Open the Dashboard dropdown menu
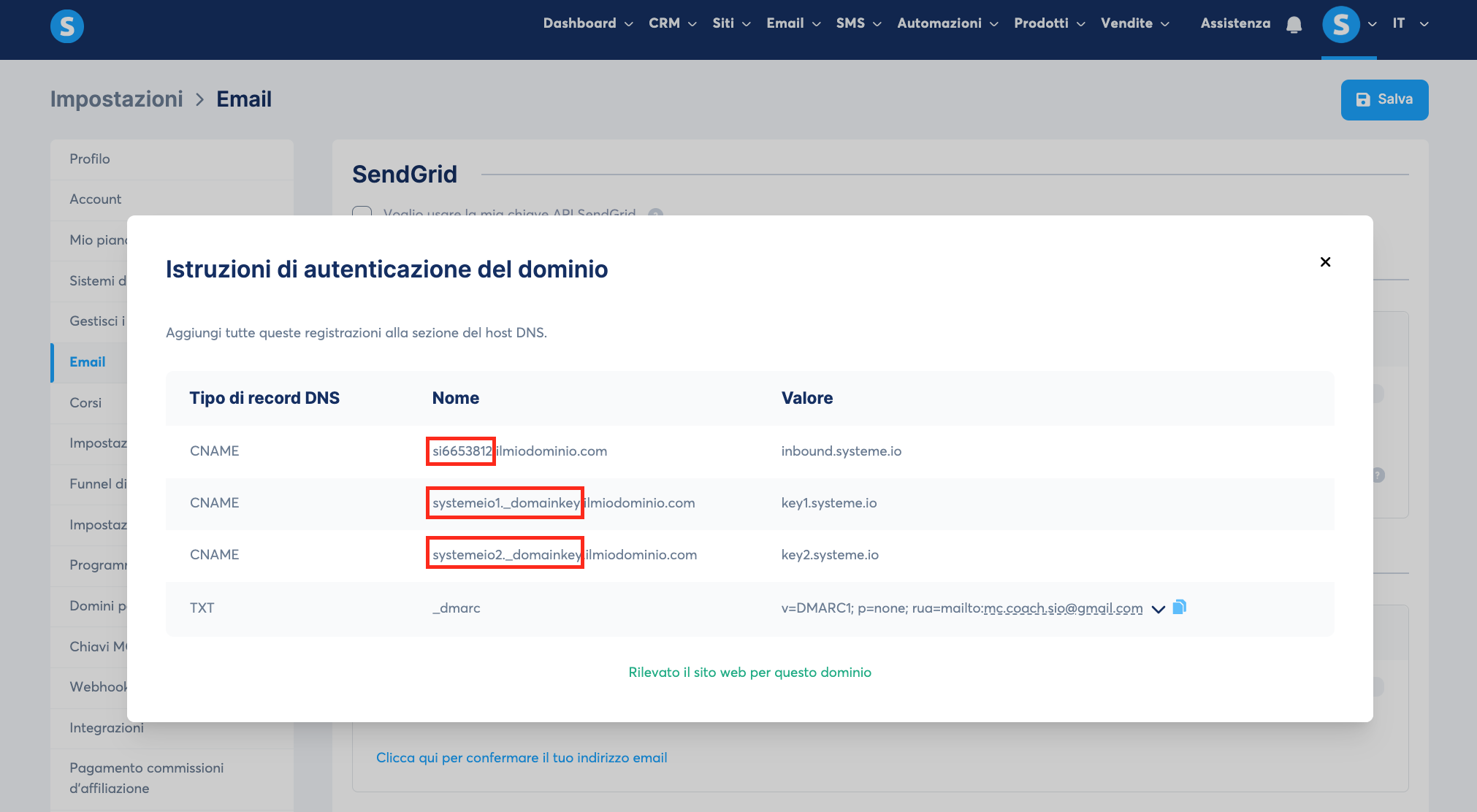The width and height of the screenshot is (1477, 812). [588, 23]
